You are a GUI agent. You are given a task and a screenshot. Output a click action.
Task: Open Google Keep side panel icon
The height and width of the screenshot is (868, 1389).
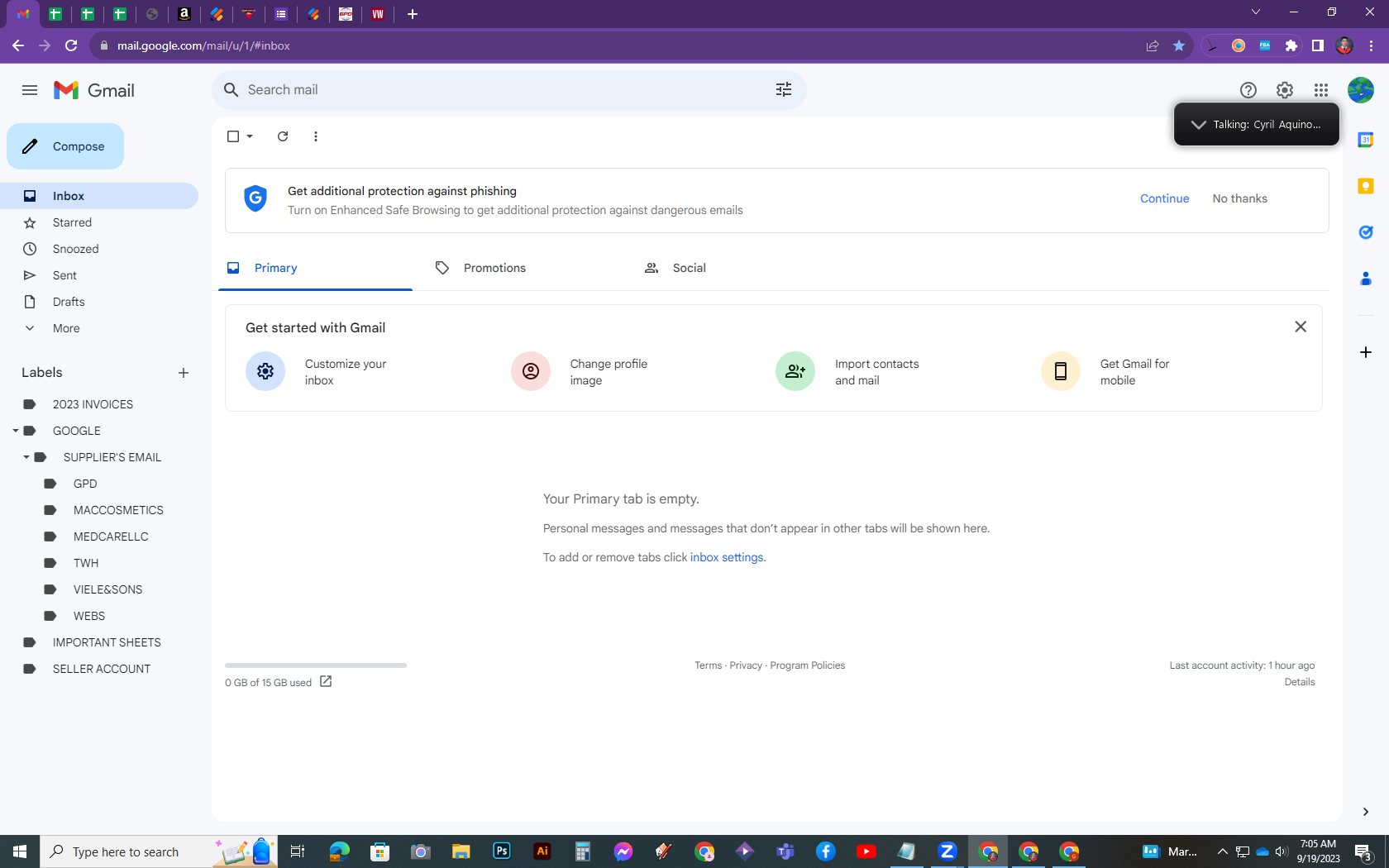point(1365,186)
